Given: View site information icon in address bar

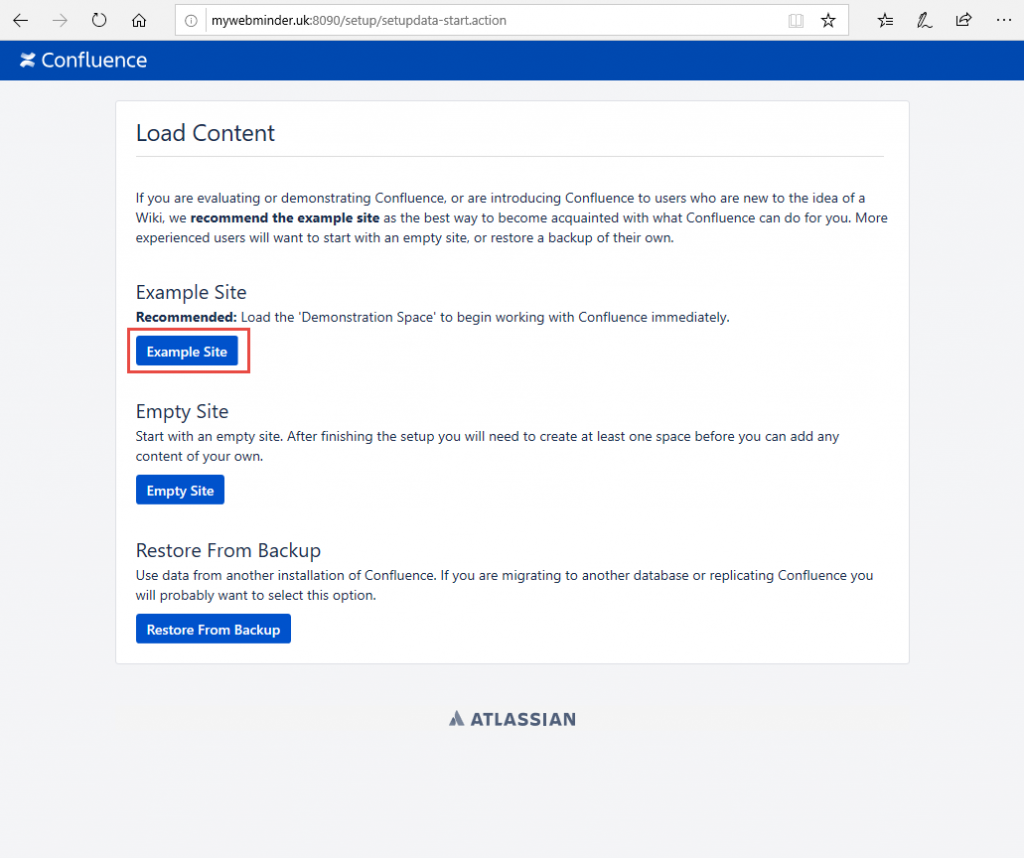Looking at the screenshot, I should click(x=191, y=21).
